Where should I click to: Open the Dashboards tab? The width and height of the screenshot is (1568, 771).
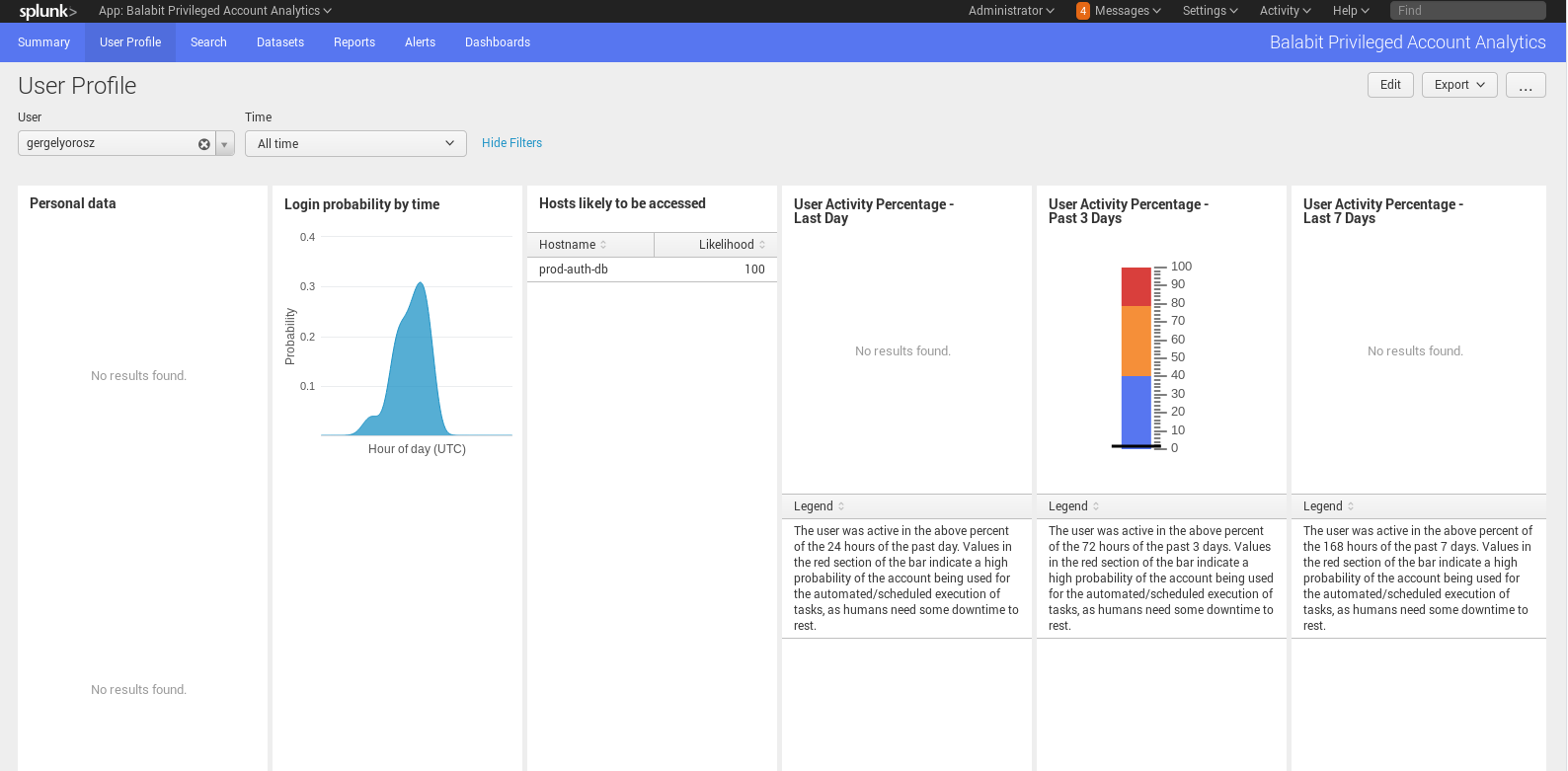coord(498,42)
